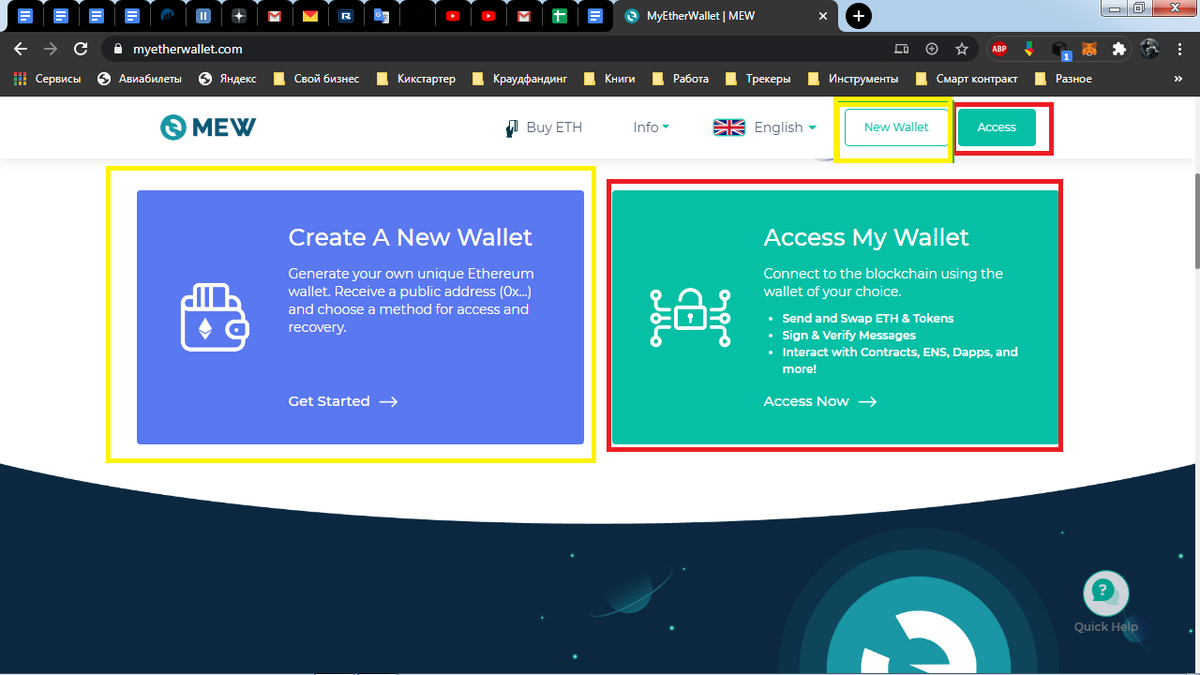Open a new tab with the plus button
Viewport: 1200px width, 675px height.
858,16
